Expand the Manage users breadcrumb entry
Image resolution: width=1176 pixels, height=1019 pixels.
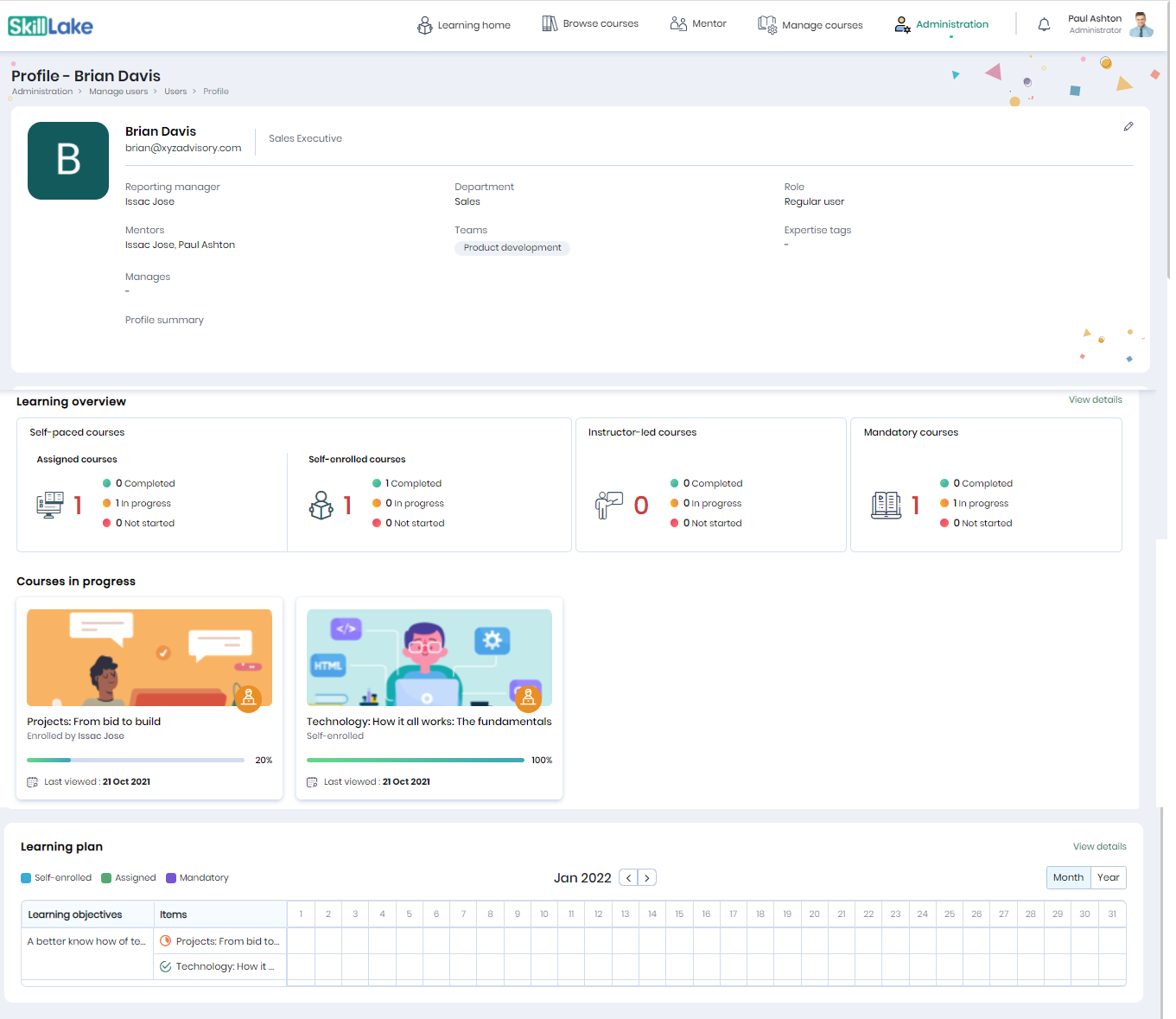coord(118,91)
